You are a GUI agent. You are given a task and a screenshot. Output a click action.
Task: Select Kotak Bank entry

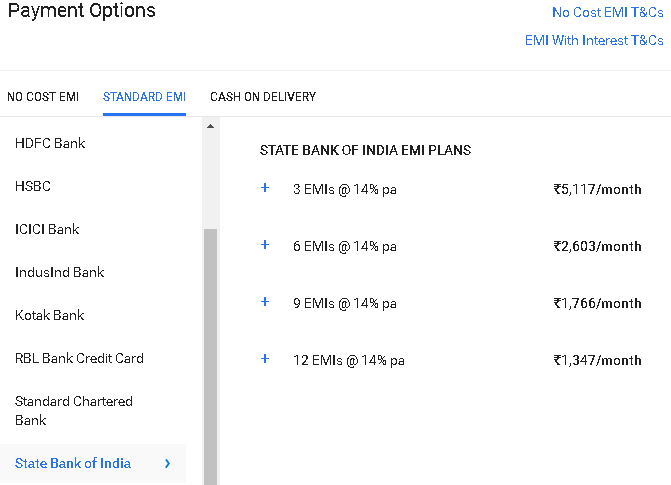coord(50,315)
